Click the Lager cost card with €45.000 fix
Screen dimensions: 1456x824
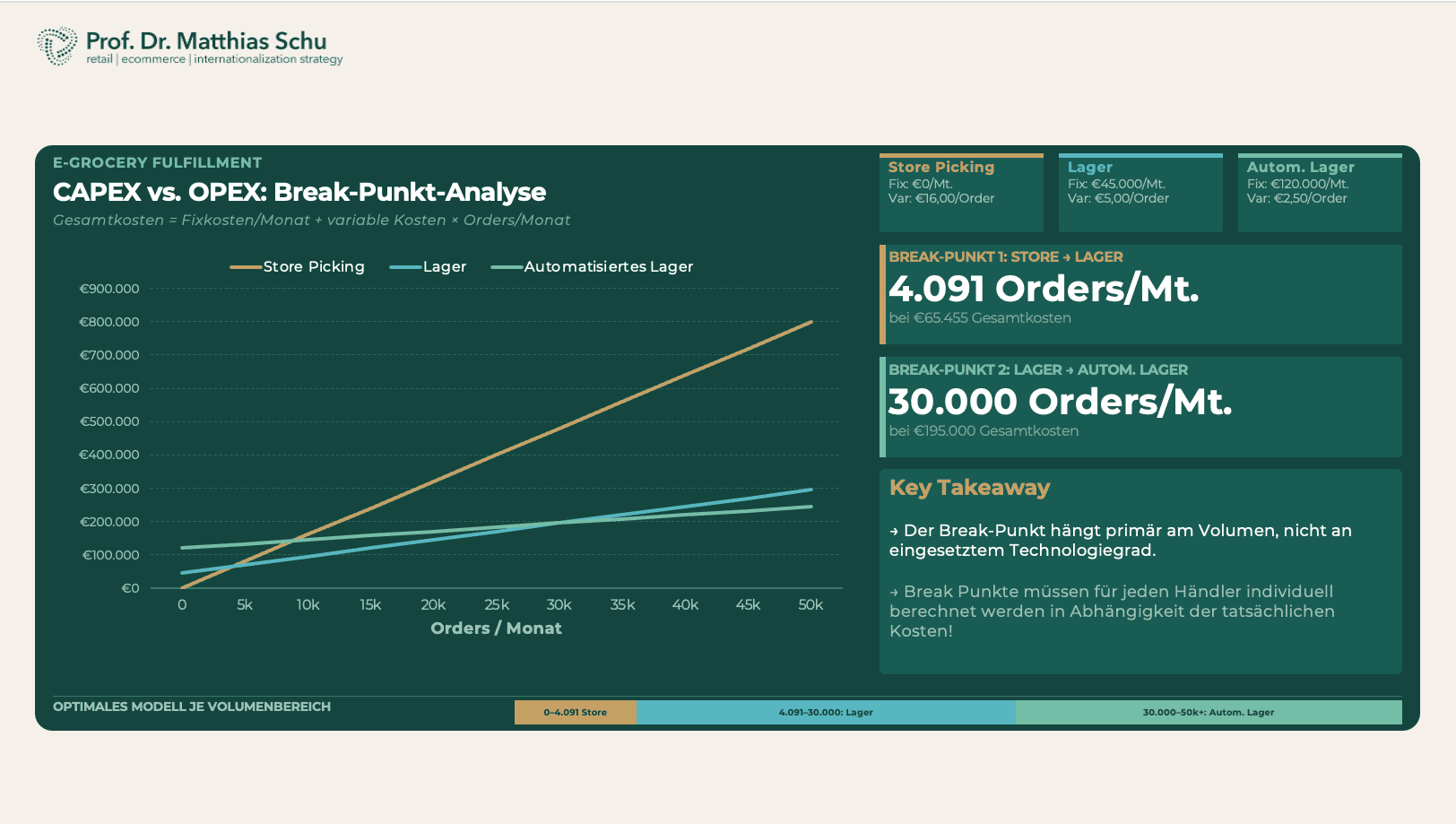pyautogui.click(x=1140, y=193)
